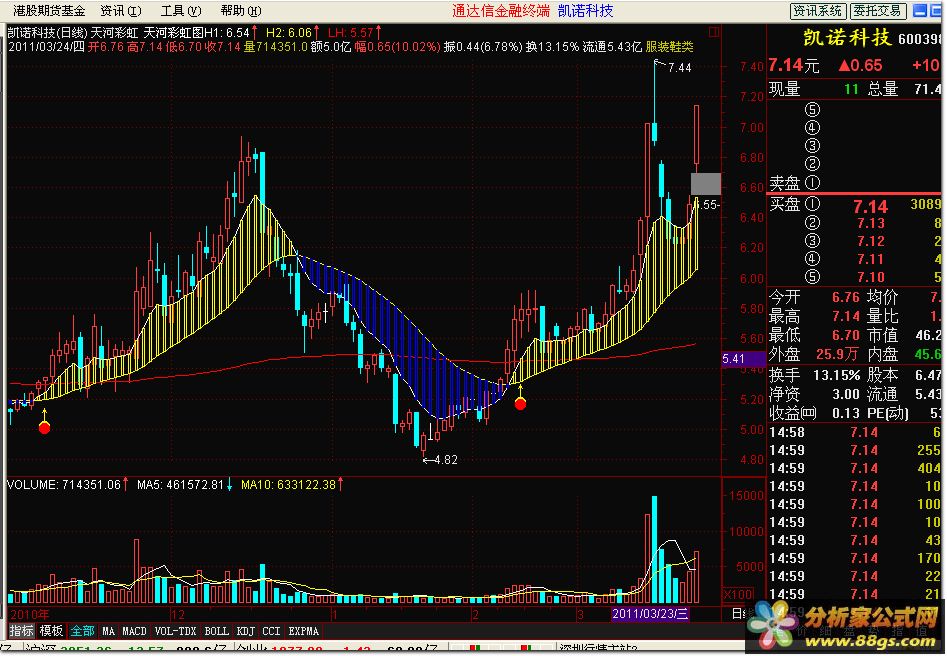Click the 凯诺科技 stock name in quote panel
Image resolution: width=947 pixels, height=656 pixels.
[847, 37]
